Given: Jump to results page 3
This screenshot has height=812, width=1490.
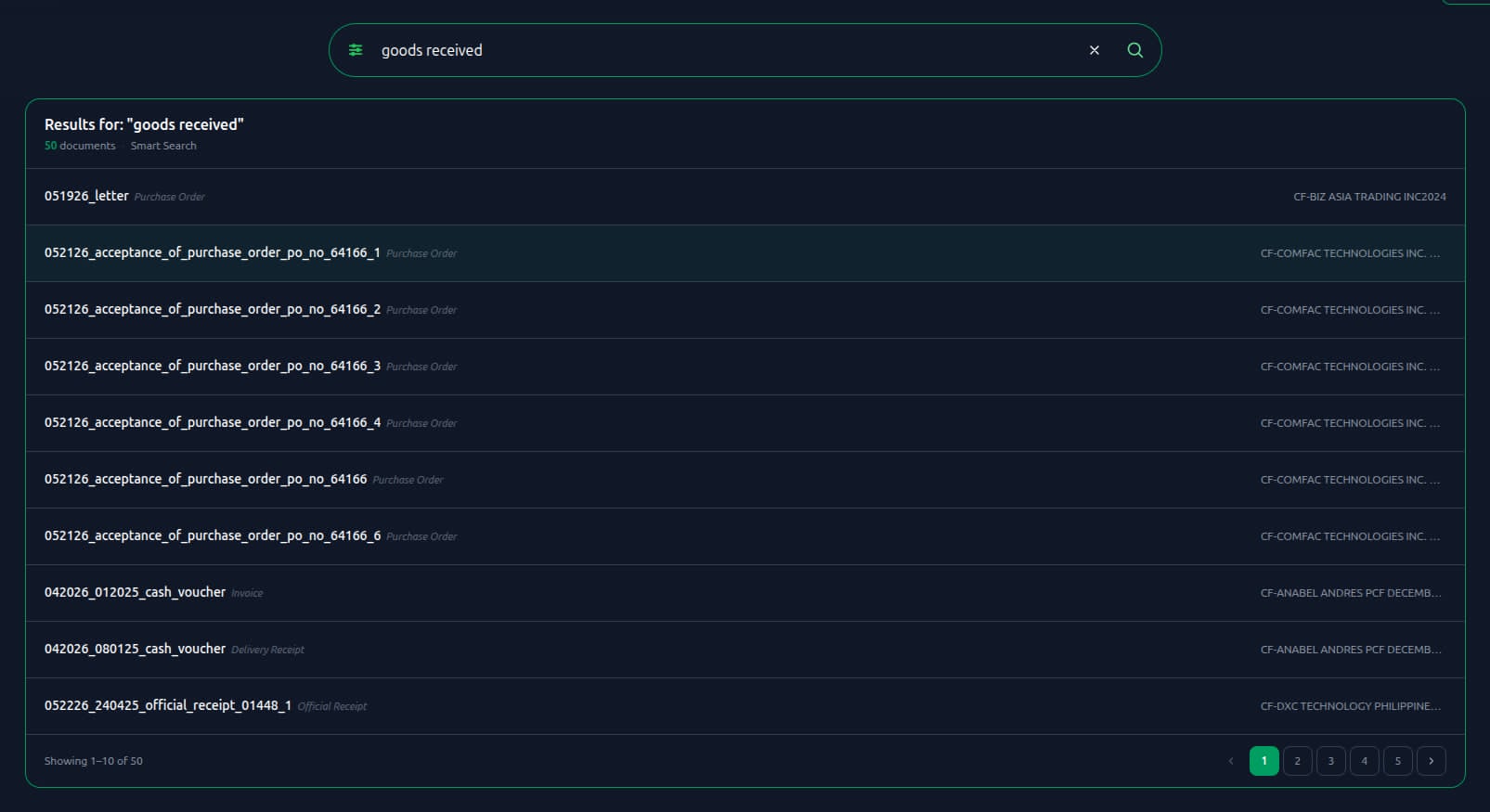Looking at the screenshot, I should click(x=1331, y=761).
